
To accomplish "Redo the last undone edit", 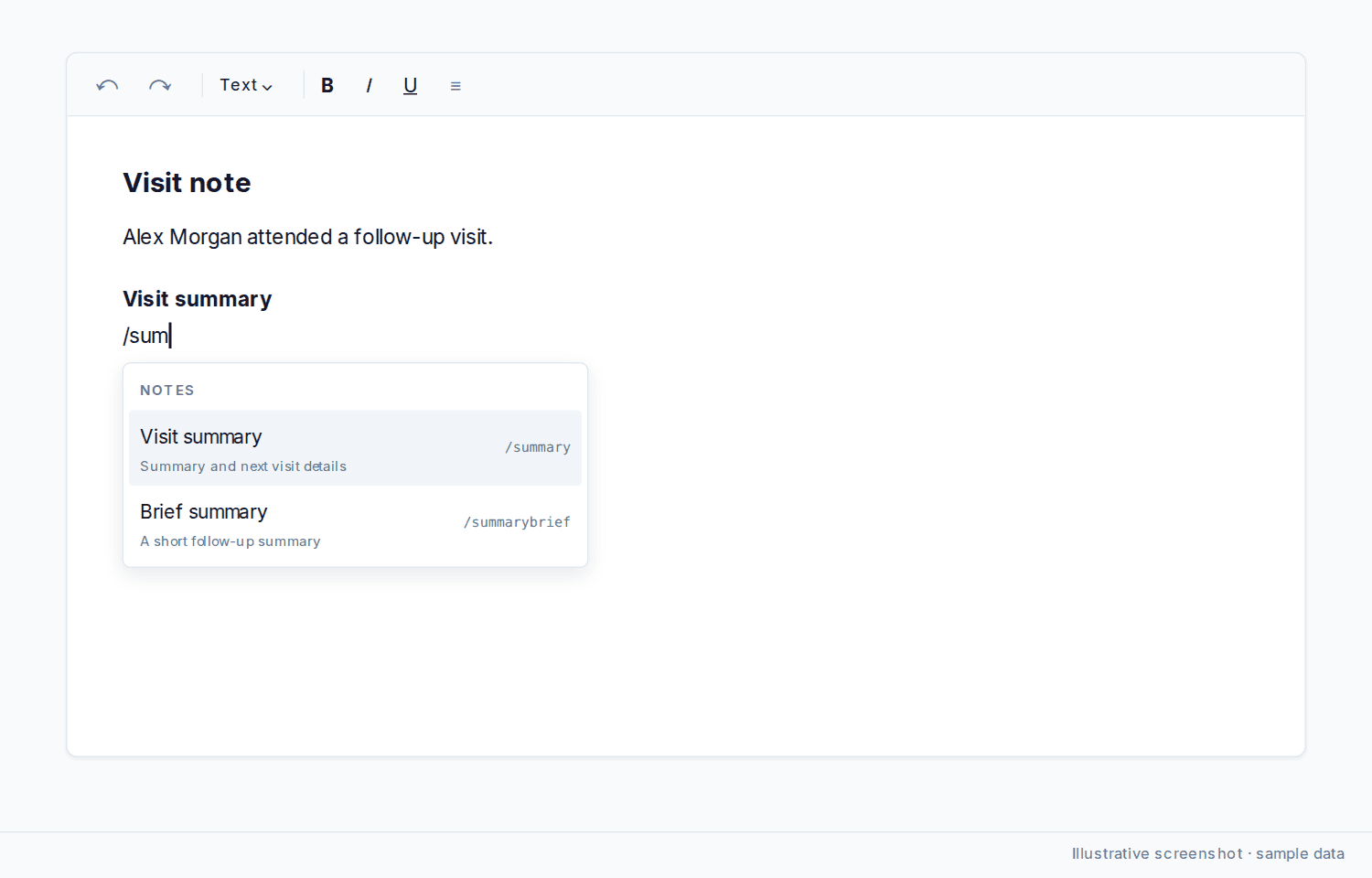I will 160,85.
